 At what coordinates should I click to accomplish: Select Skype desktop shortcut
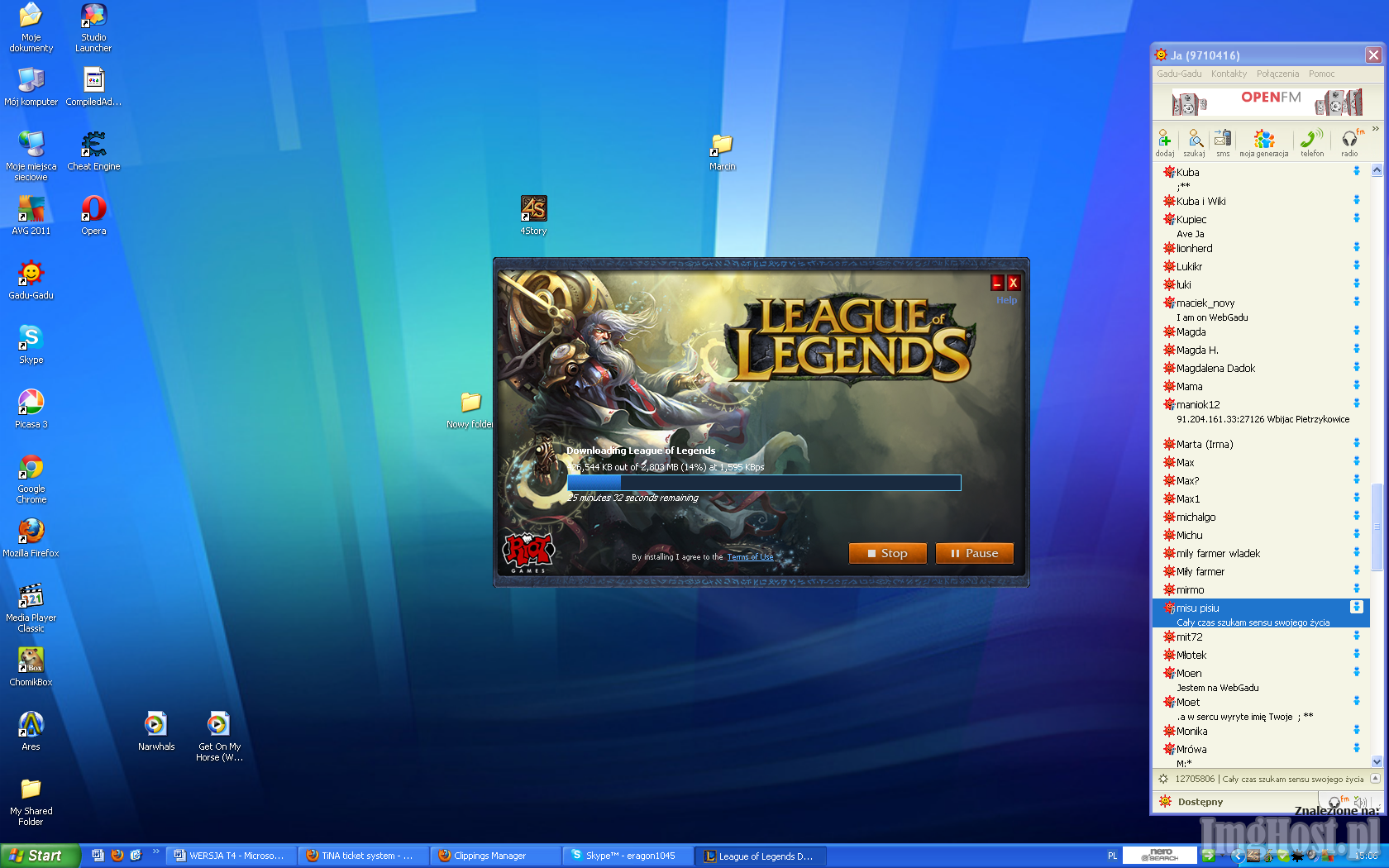31,345
